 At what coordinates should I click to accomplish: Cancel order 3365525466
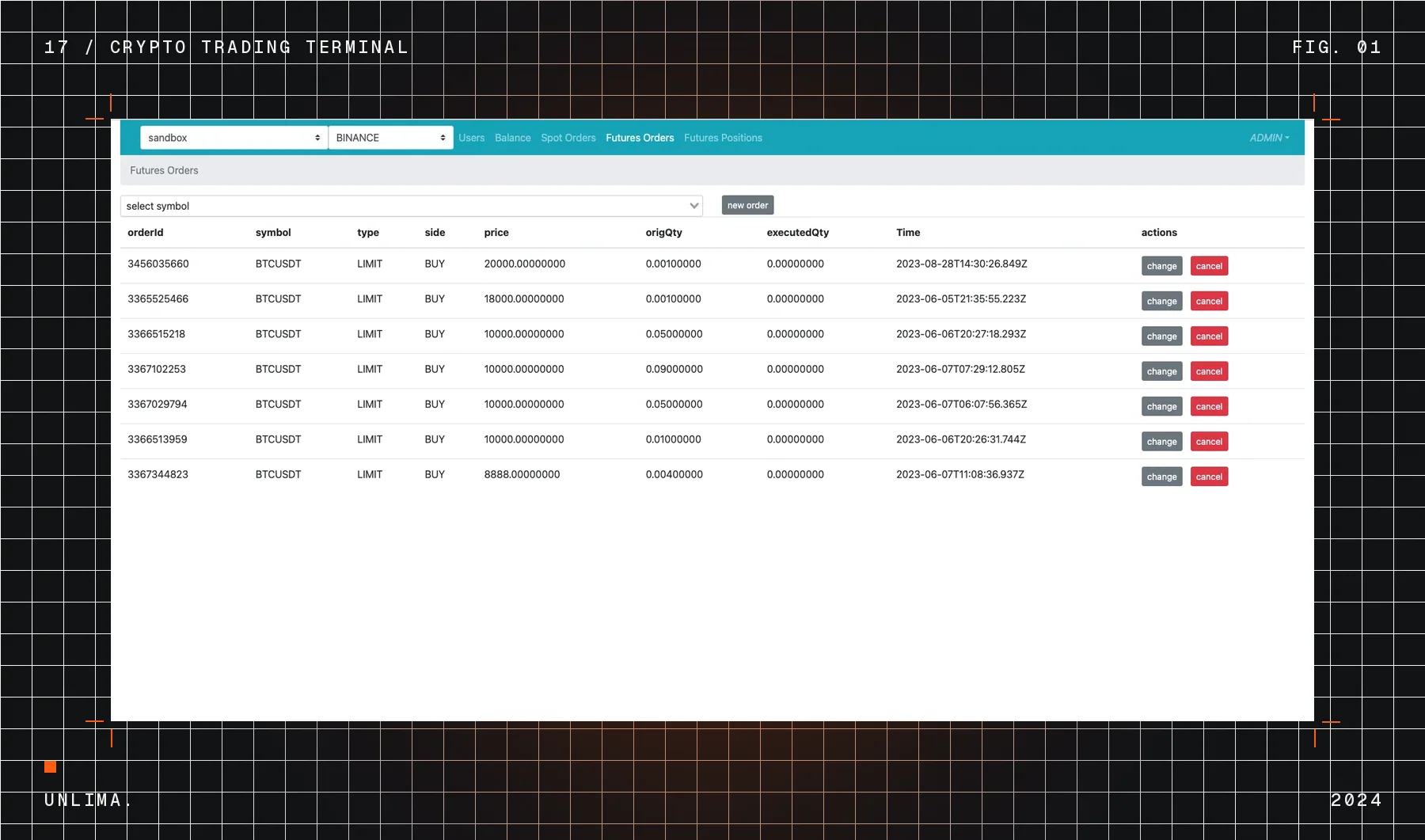[x=1209, y=301]
